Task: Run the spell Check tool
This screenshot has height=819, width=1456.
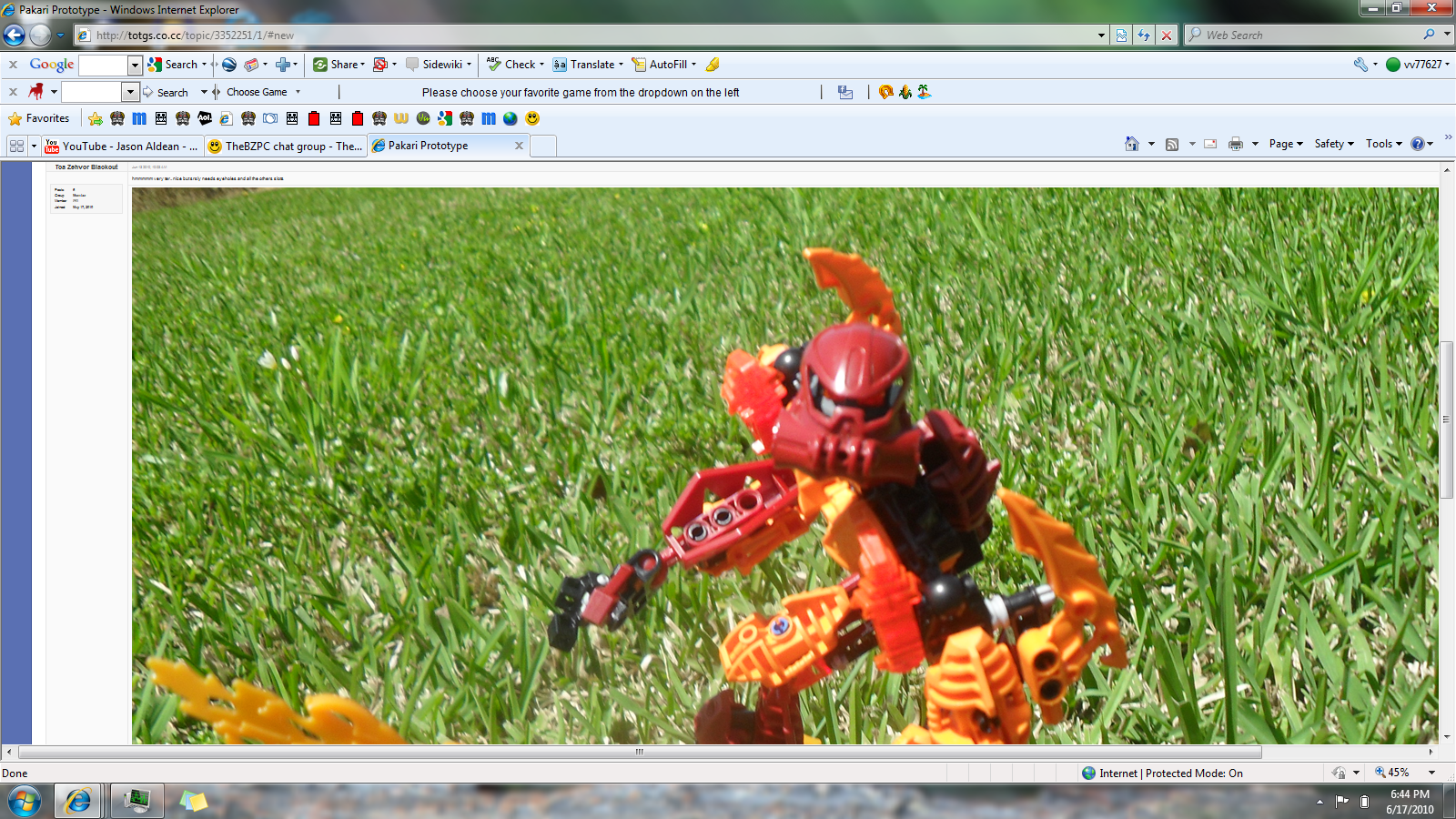Action: point(511,65)
